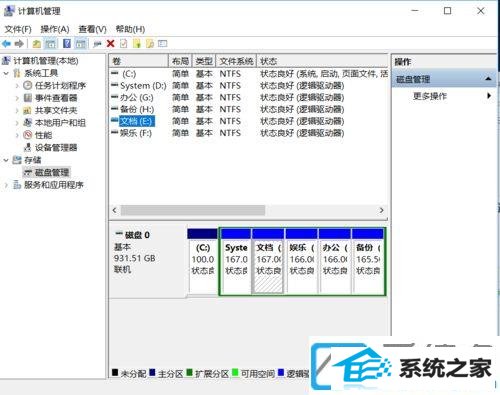Open the File (文件) menu

(18, 29)
